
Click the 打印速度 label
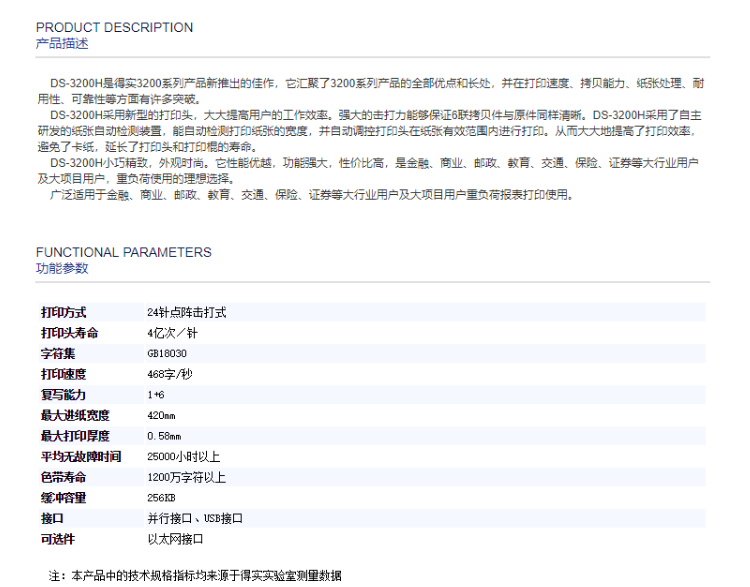click(64, 375)
